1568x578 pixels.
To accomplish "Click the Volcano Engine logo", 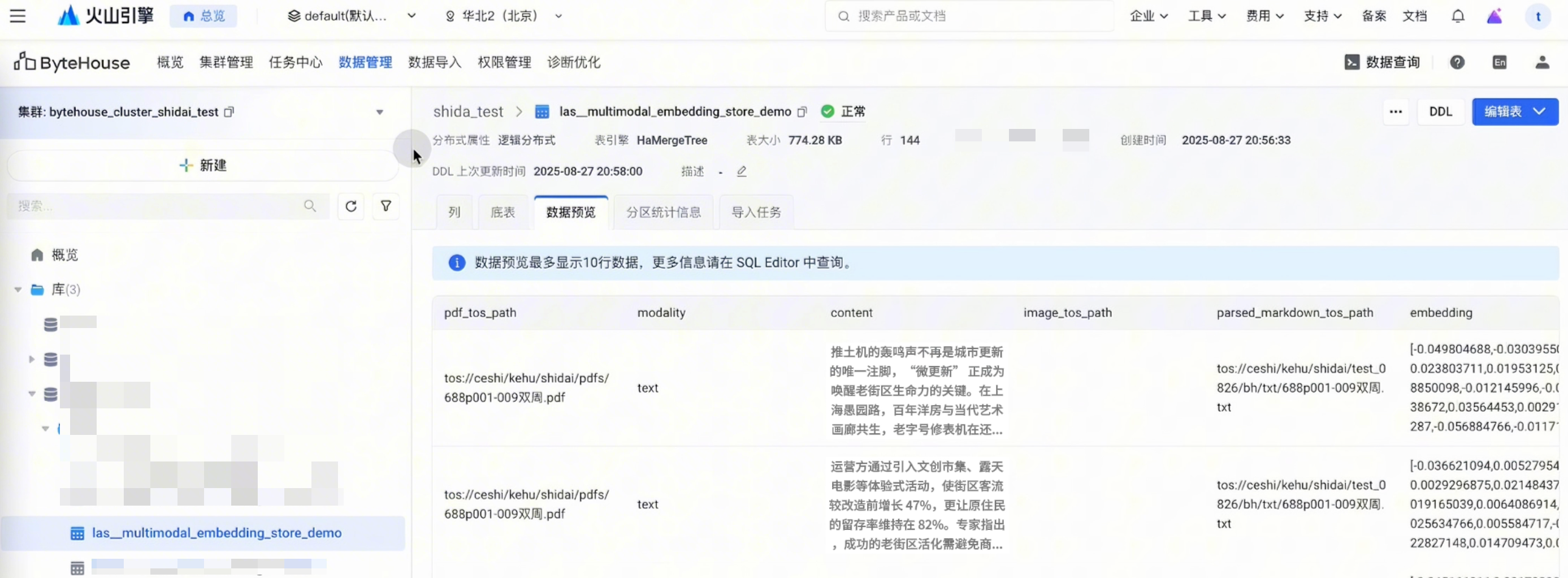I will click(x=105, y=16).
